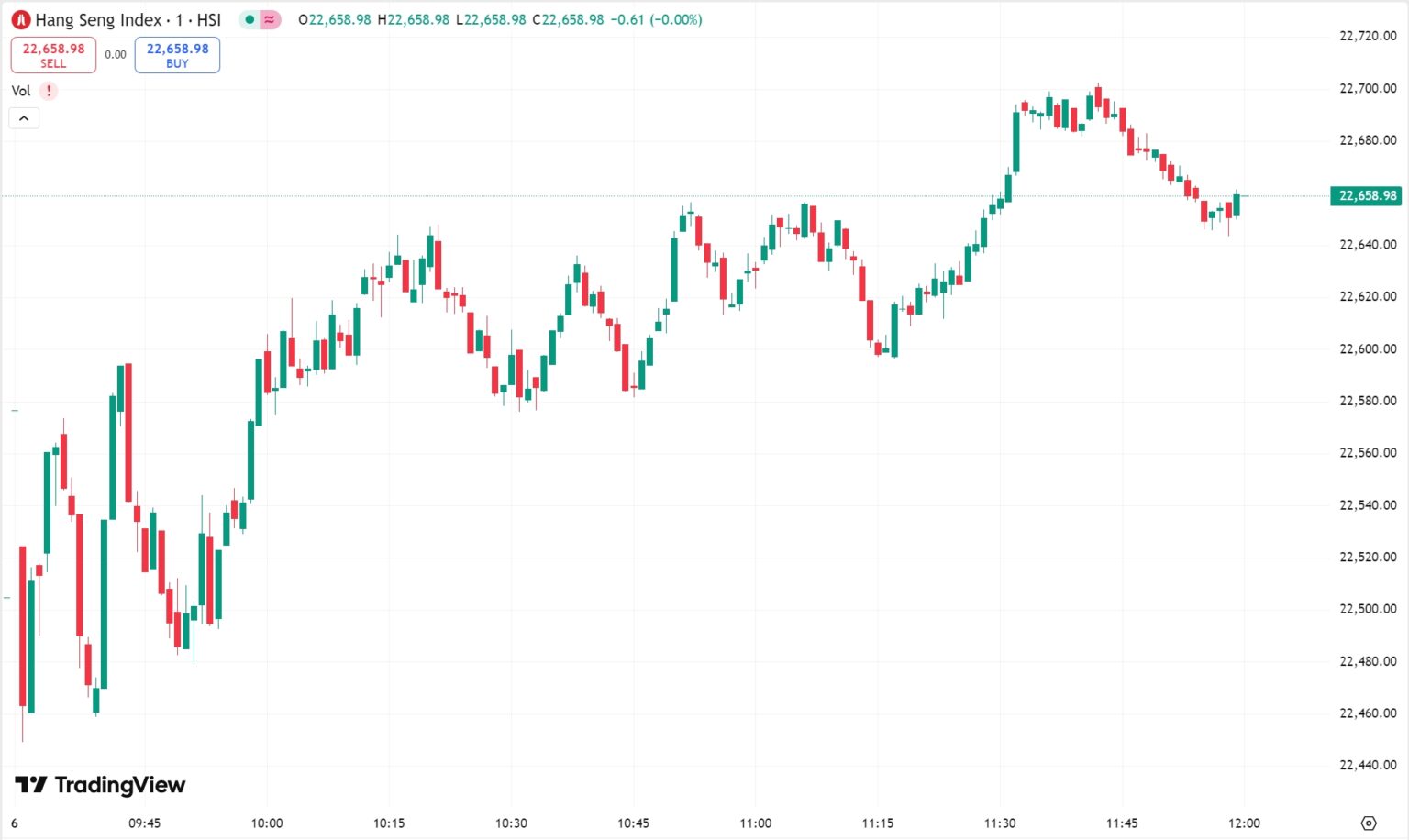Open the Hang Seng Index symbol title

click(128, 19)
